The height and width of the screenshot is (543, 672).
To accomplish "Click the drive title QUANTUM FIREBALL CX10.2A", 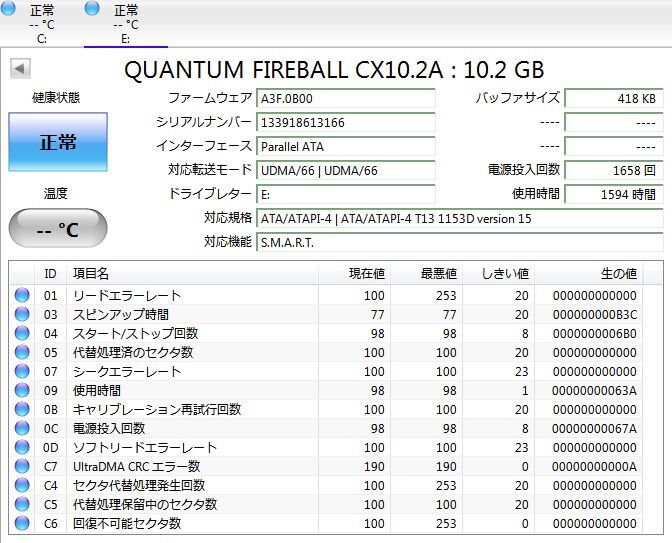I will pyautogui.click(x=284, y=69).
